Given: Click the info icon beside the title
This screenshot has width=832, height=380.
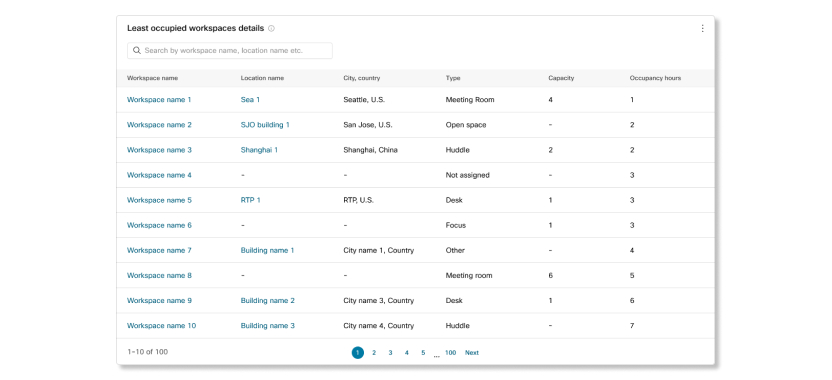Looking at the screenshot, I should pos(271,29).
